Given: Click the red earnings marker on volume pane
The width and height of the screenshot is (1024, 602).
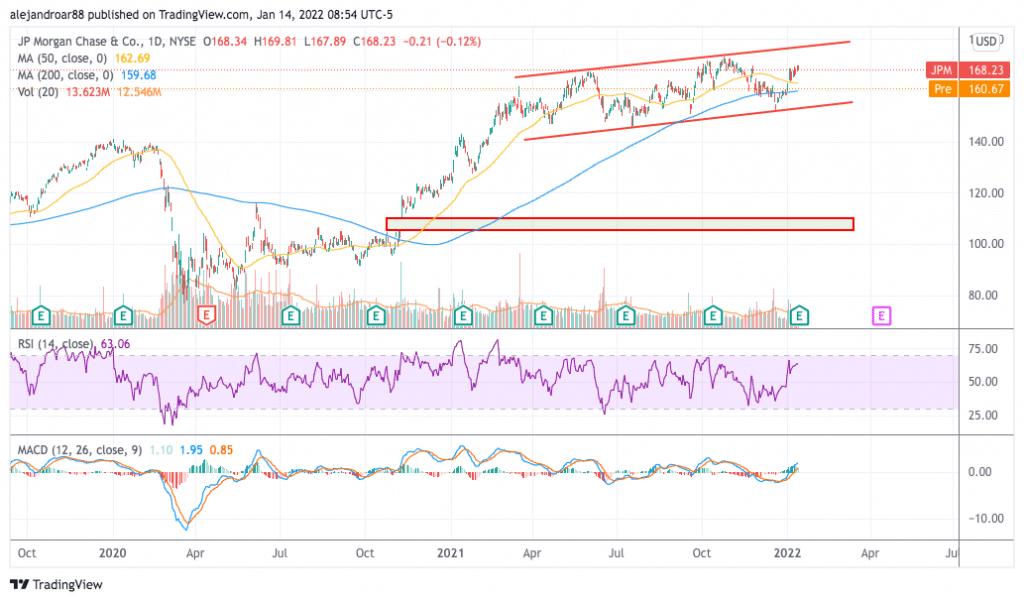Looking at the screenshot, I should [x=206, y=316].
